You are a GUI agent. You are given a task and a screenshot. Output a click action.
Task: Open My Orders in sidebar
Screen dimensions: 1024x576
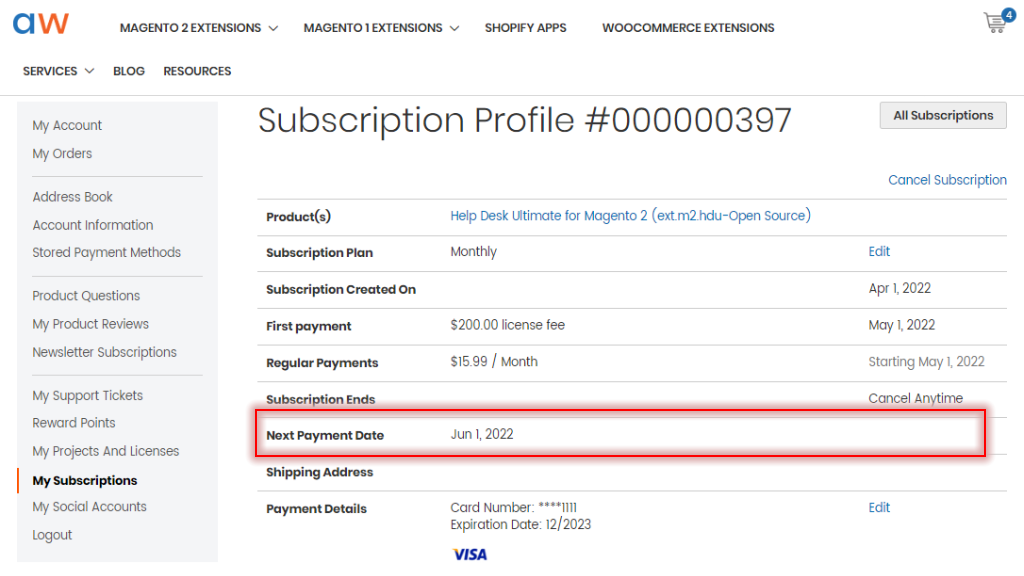point(62,153)
